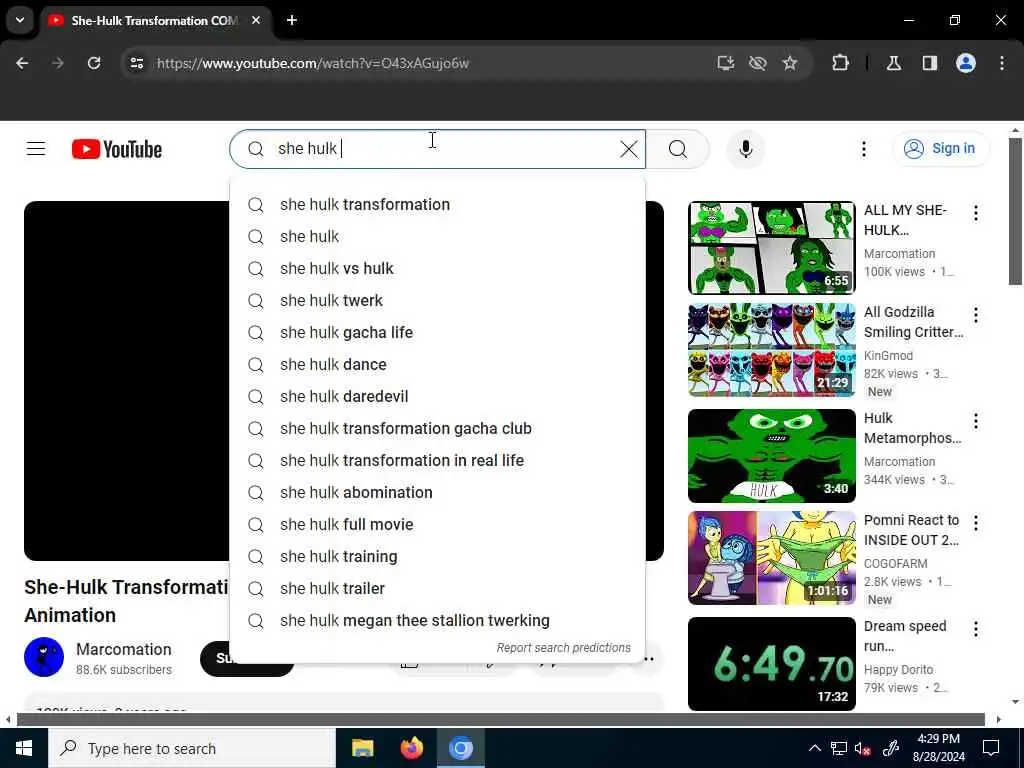Screen dimensions: 1024x768
Task: Clear the search box with the X
Action: [x=628, y=149]
